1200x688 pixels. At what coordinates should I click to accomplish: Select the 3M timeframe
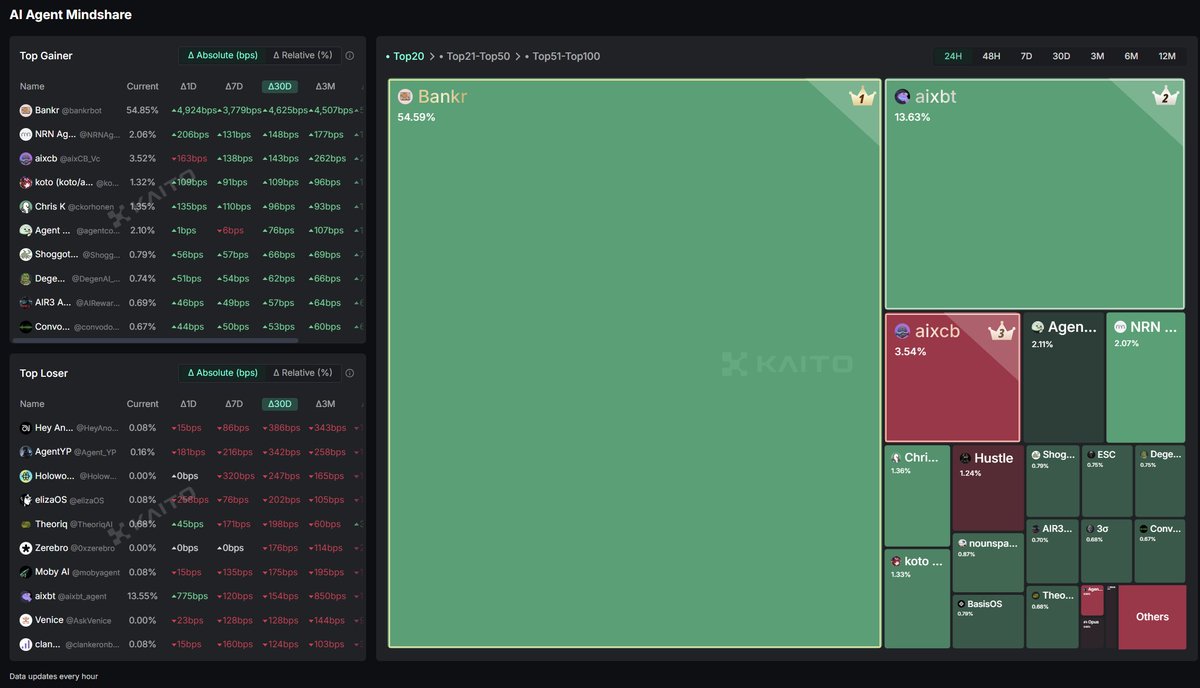click(x=1097, y=56)
